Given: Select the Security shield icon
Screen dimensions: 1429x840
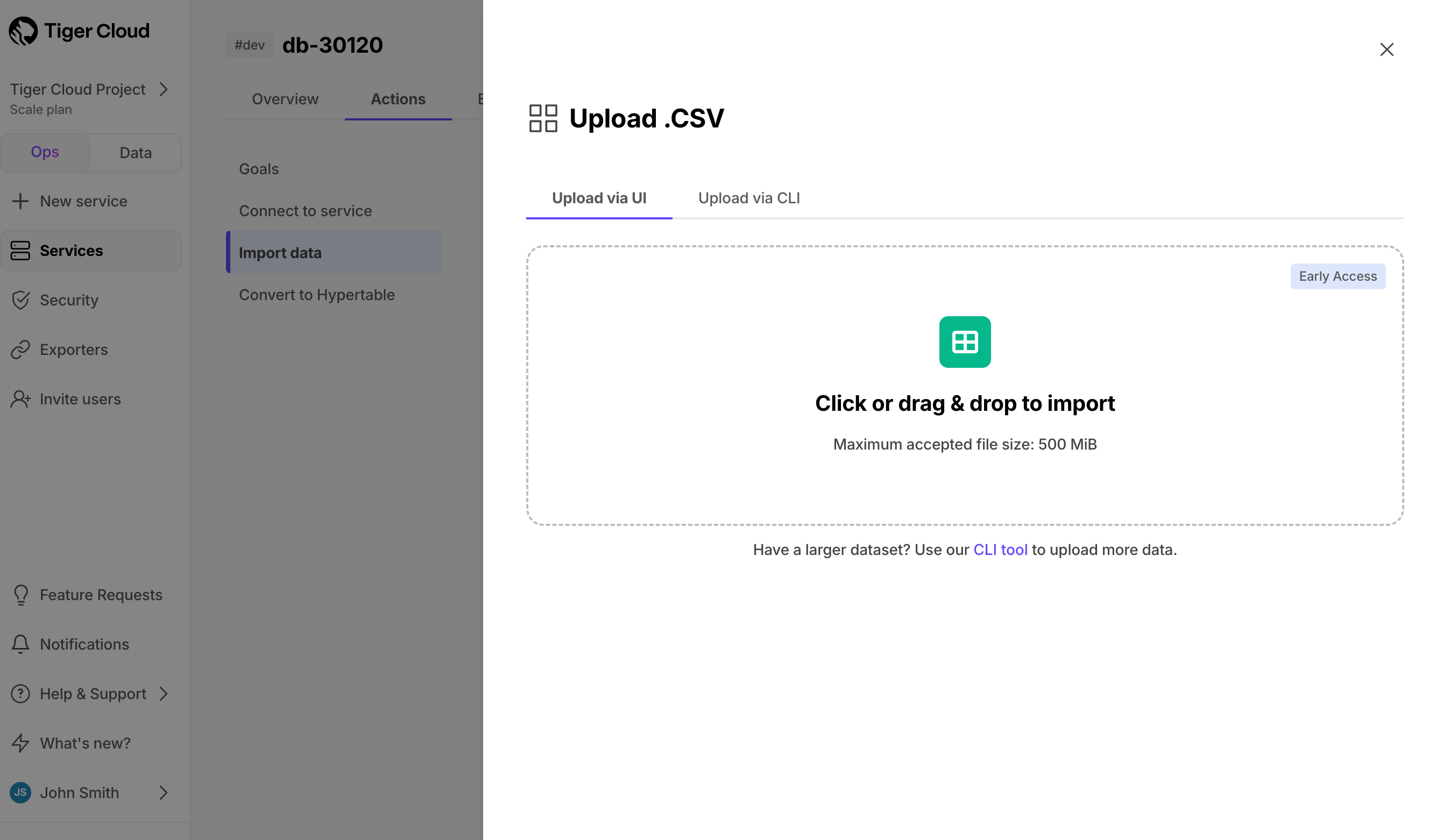Looking at the screenshot, I should pyautogui.click(x=20, y=300).
